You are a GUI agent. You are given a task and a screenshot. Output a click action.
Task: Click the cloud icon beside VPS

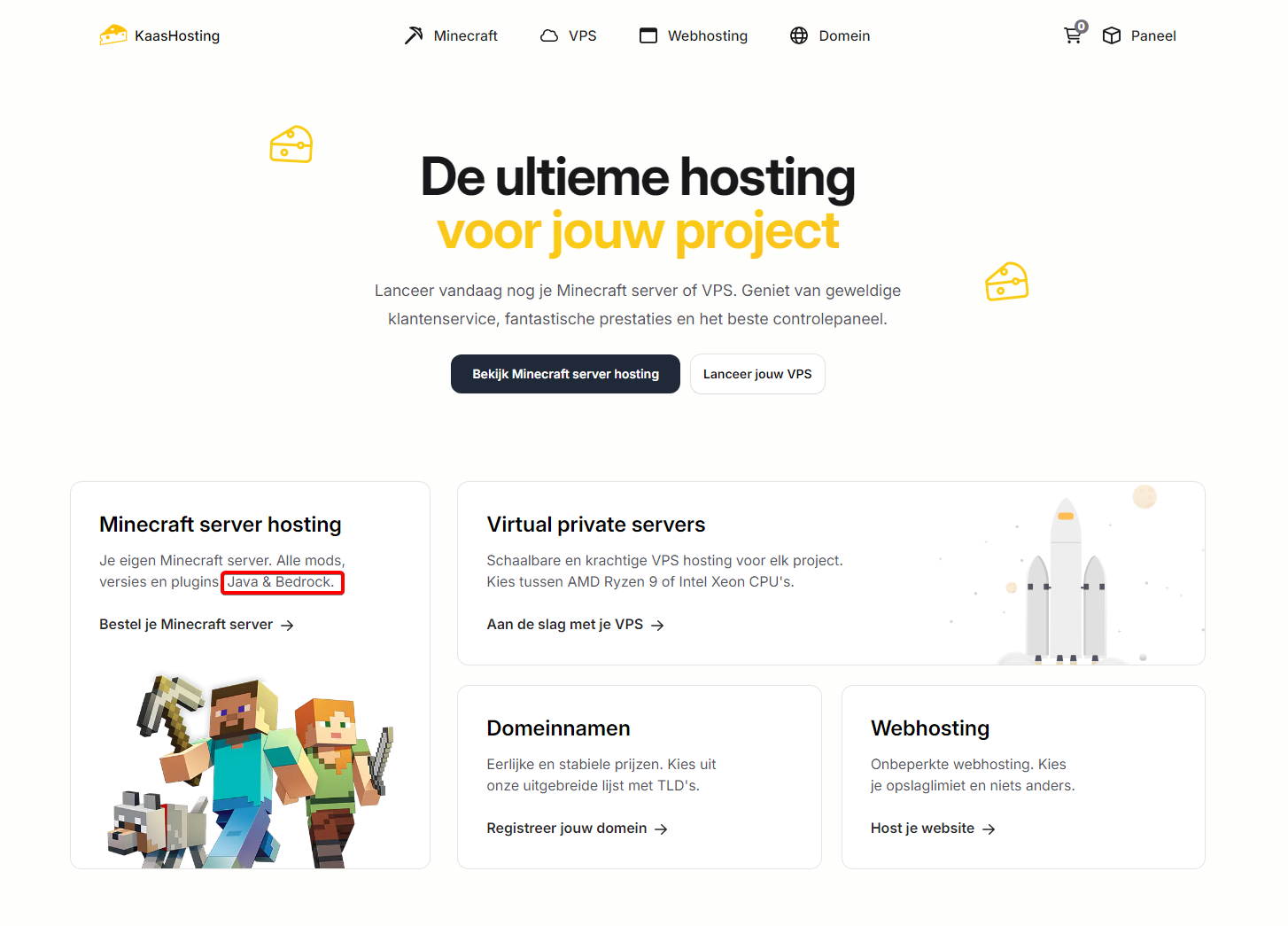(549, 35)
